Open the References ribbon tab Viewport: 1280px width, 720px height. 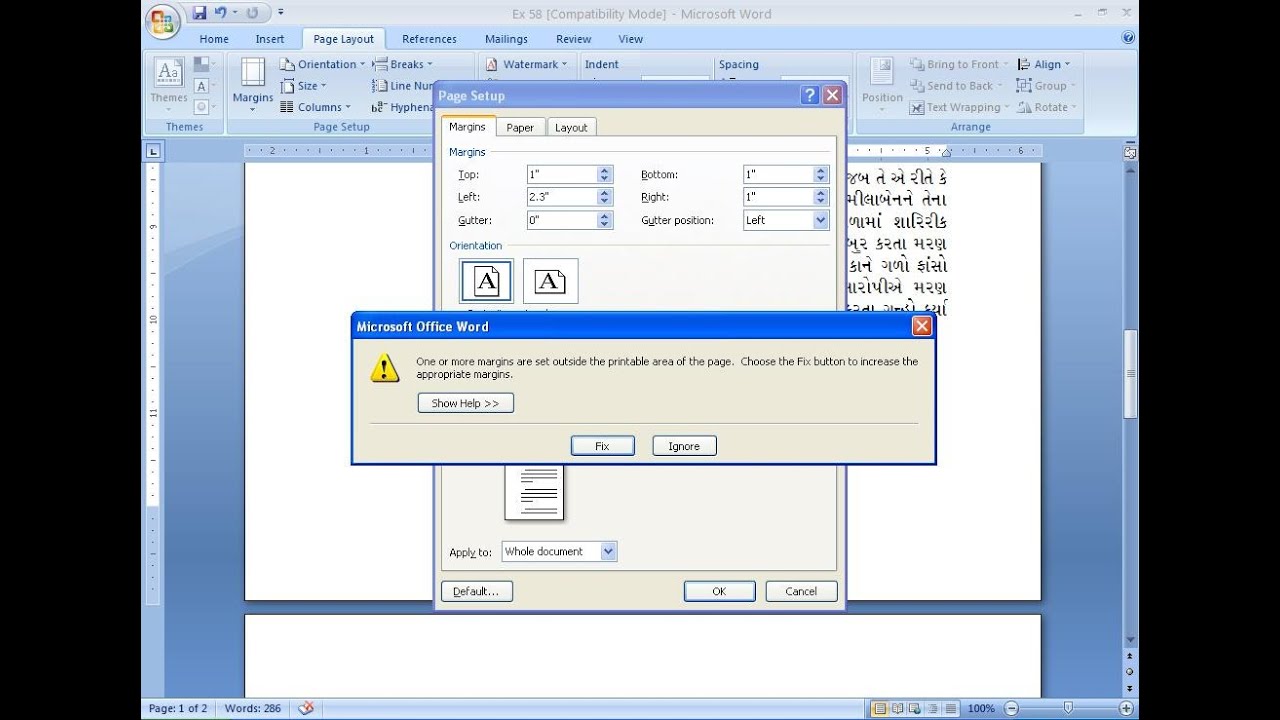pyautogui.click(x=430, y=39)
